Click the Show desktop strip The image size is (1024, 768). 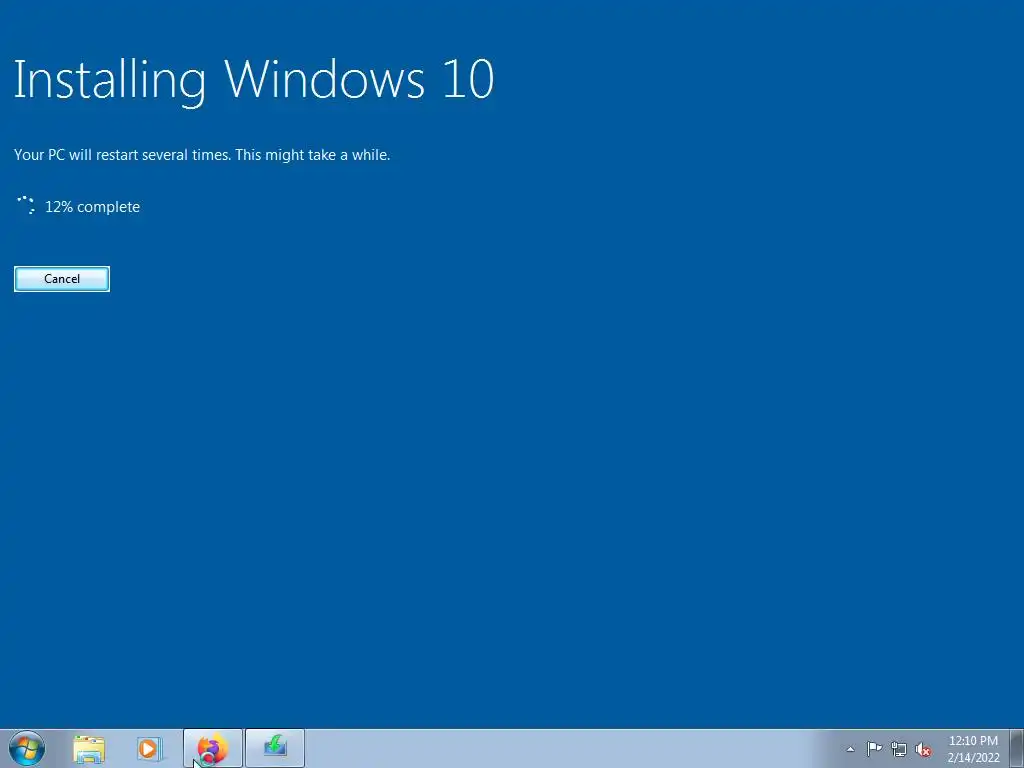(1017, 748)
